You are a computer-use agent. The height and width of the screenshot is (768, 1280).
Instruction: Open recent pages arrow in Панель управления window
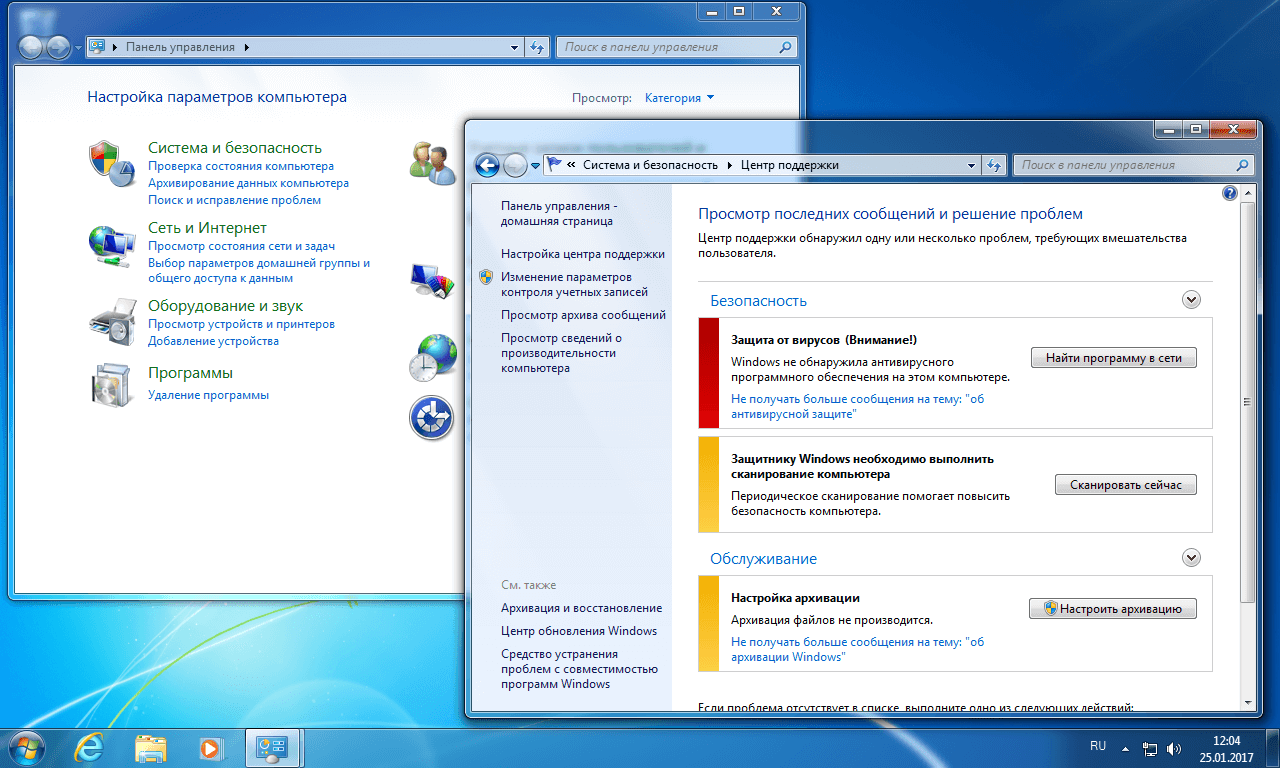79,48
